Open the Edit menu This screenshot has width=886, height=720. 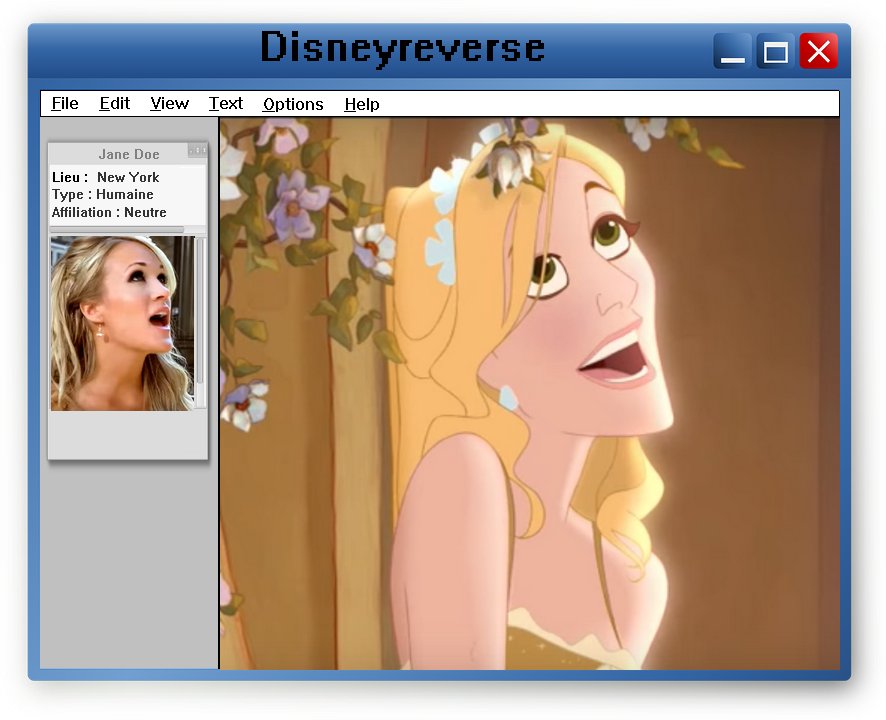click(x=115, y=104)
